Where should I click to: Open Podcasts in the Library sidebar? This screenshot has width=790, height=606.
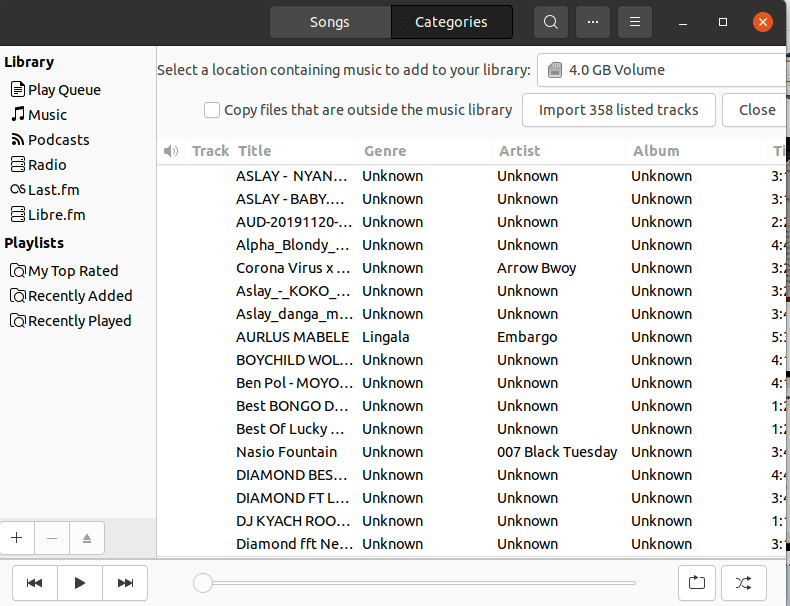58,140
